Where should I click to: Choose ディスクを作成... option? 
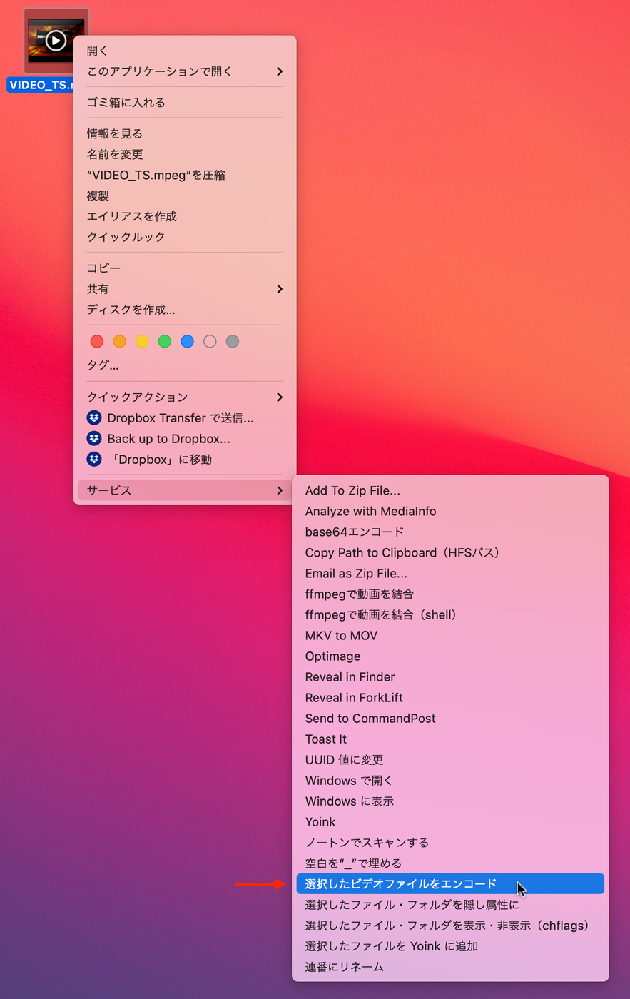pos(185,310)
